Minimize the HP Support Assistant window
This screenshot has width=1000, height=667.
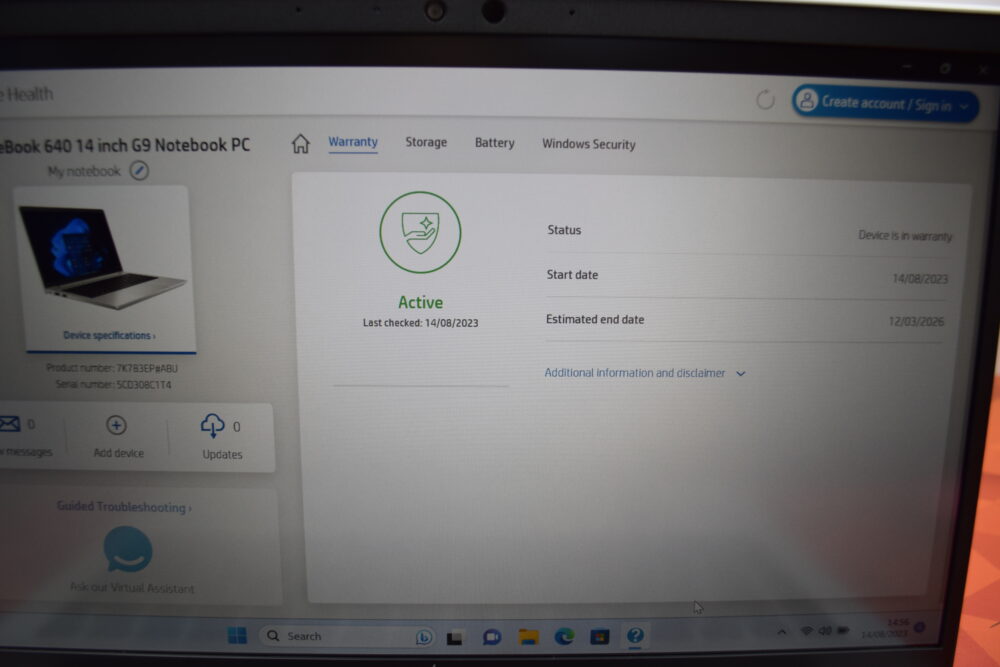pyautogui.click(x=907, y=66)
